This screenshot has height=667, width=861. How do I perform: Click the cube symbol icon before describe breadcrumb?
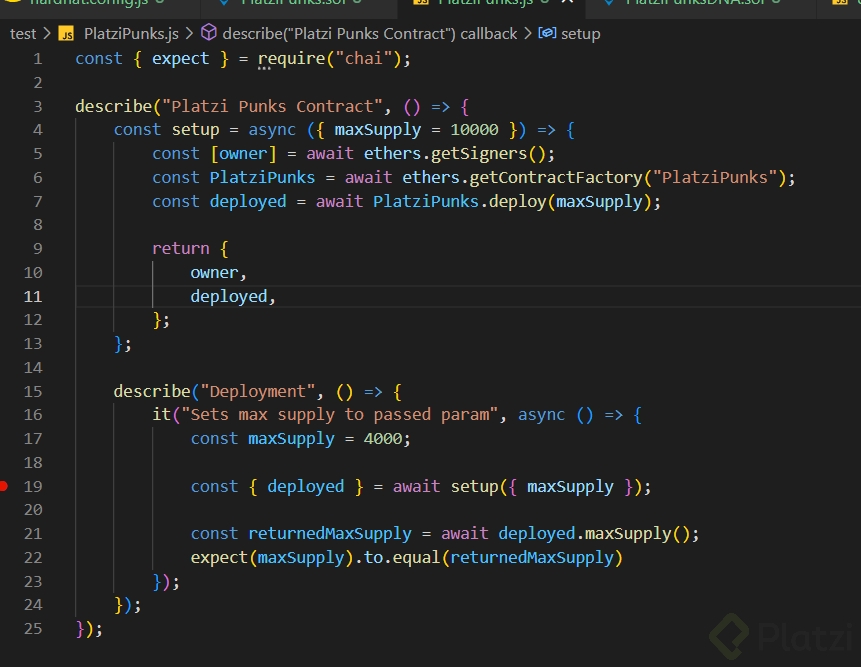pyautogui.click(x=209, y=33)
